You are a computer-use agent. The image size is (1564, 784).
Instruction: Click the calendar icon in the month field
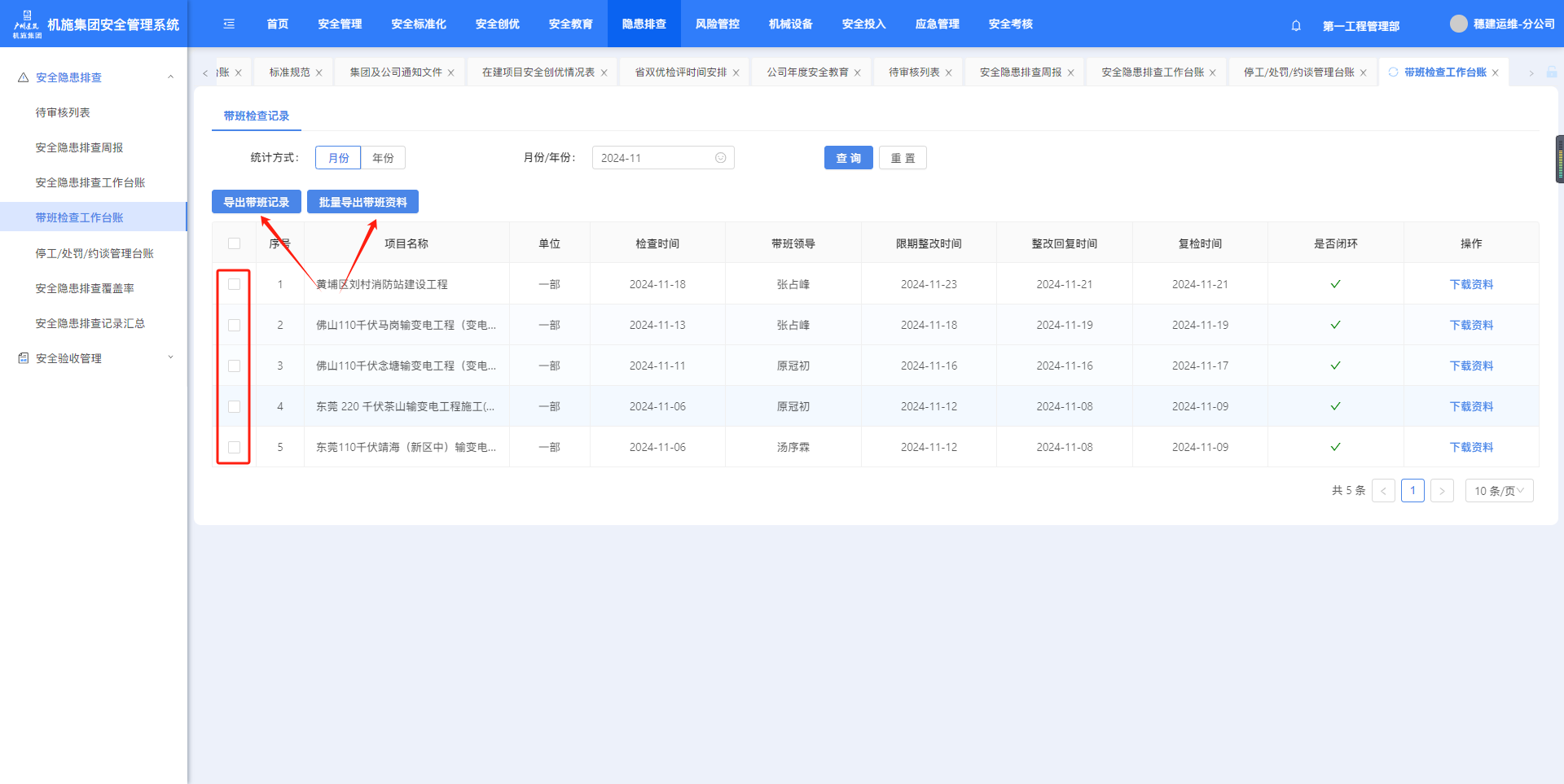point(720,158)
